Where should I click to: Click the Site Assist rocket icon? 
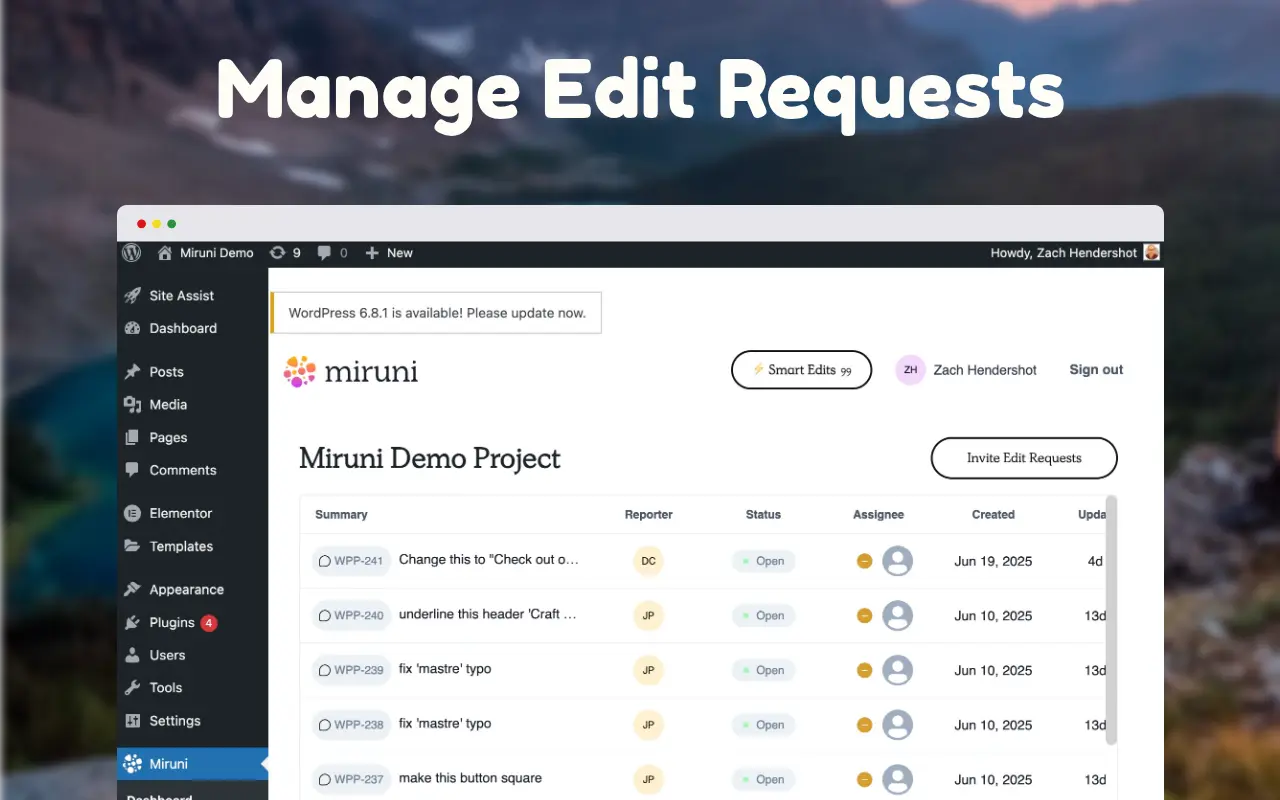point(132,295)
